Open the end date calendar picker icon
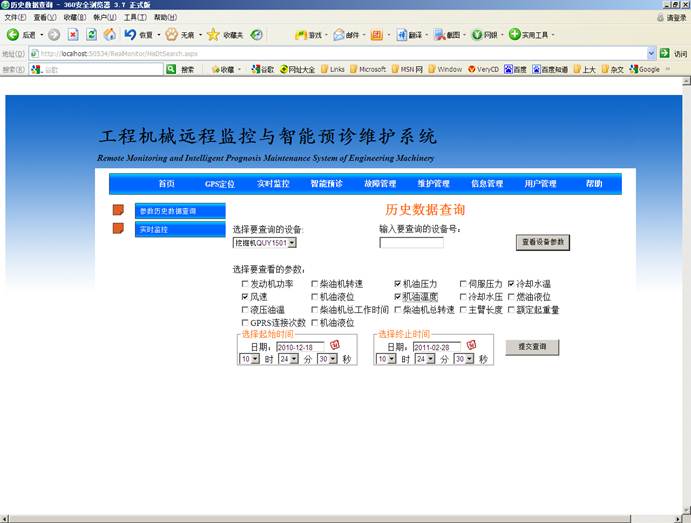Screen dimensions: 691x523 pos(471,345)
